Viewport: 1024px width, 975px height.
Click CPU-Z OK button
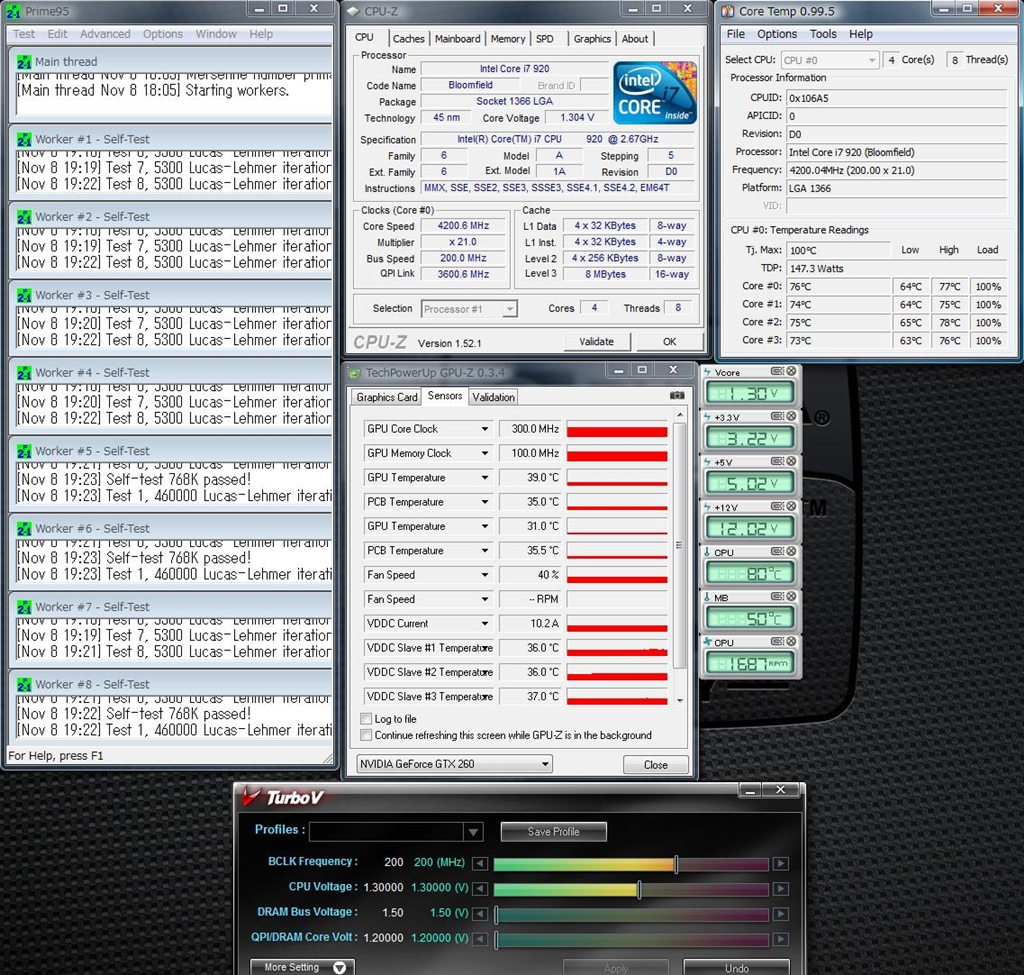pyautogui.click(x=669, y=342)
